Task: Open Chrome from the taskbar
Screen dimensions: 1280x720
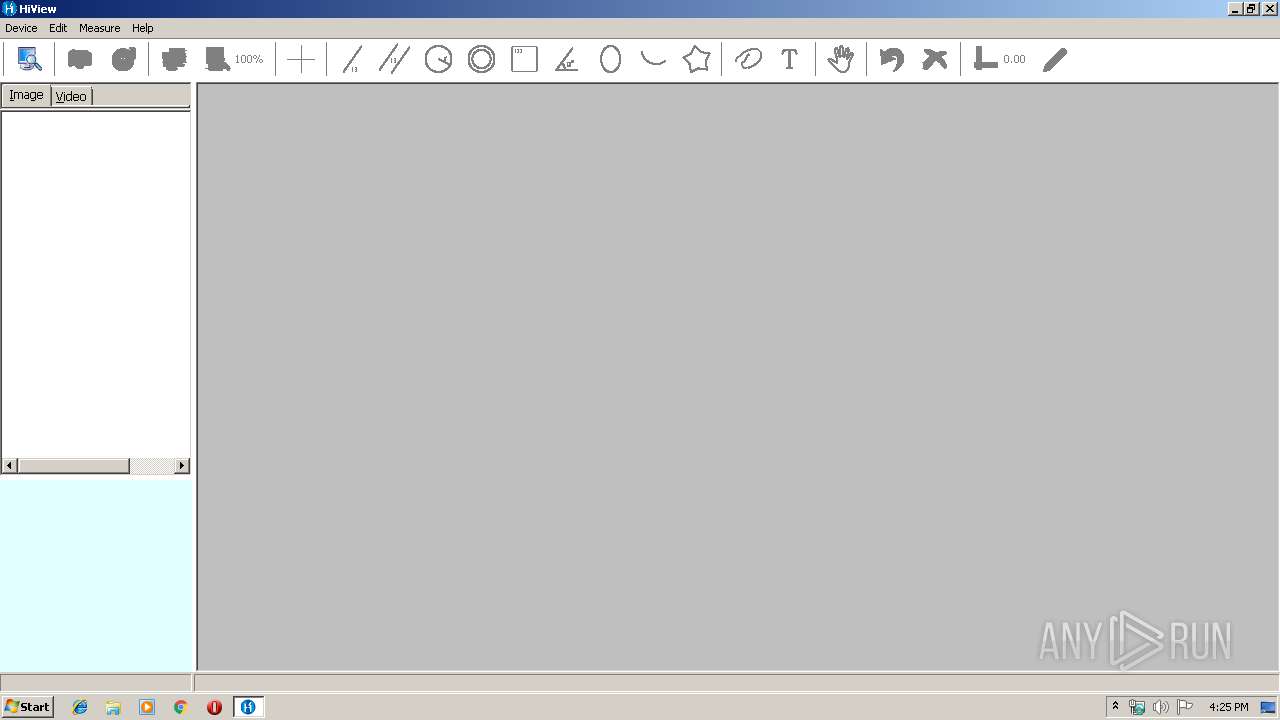Action: click(x=180, y=707)
